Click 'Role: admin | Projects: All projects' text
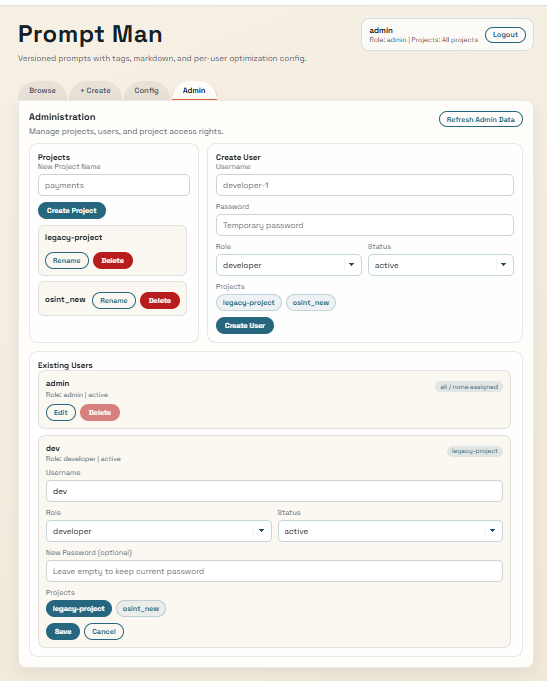Screen dimensions: 547x681 pos(424,40)
